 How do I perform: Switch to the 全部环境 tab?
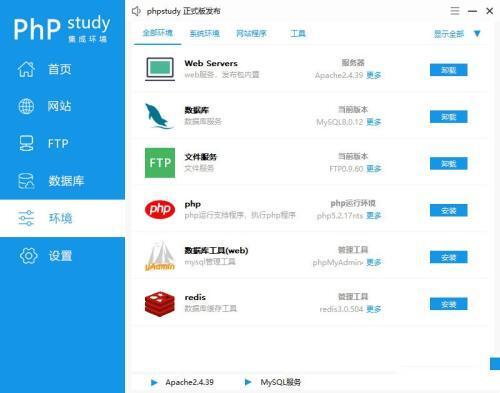tap(158, 33)
